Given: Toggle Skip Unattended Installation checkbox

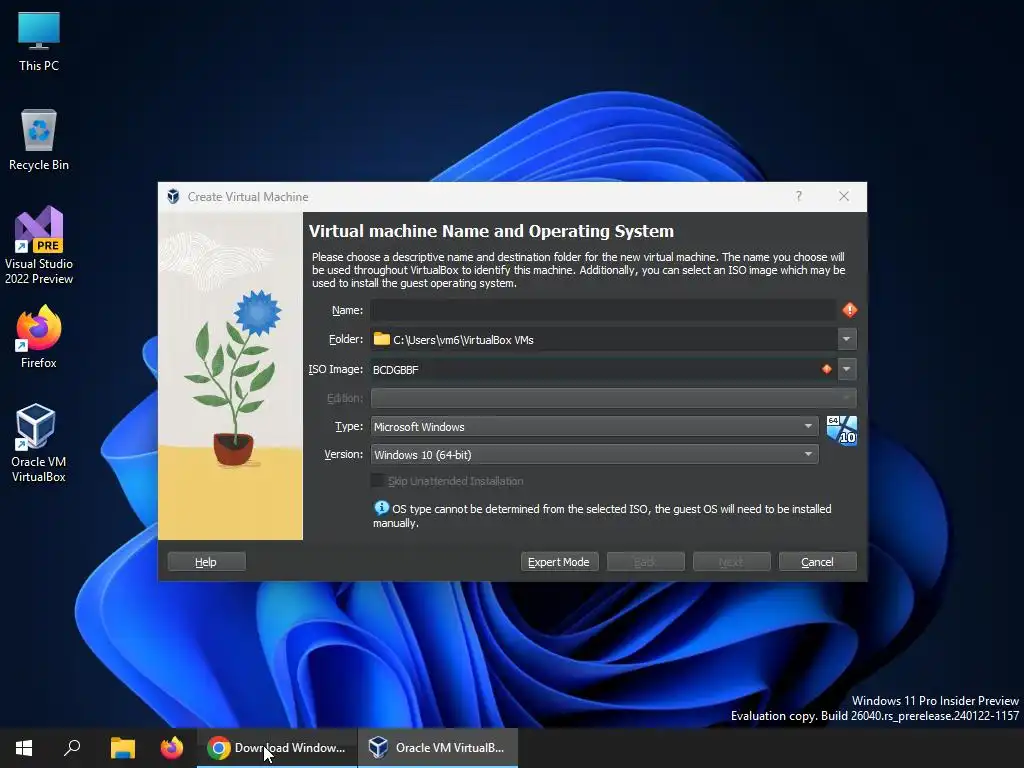Looking at the screenshot, I should (x=377, y=481).
